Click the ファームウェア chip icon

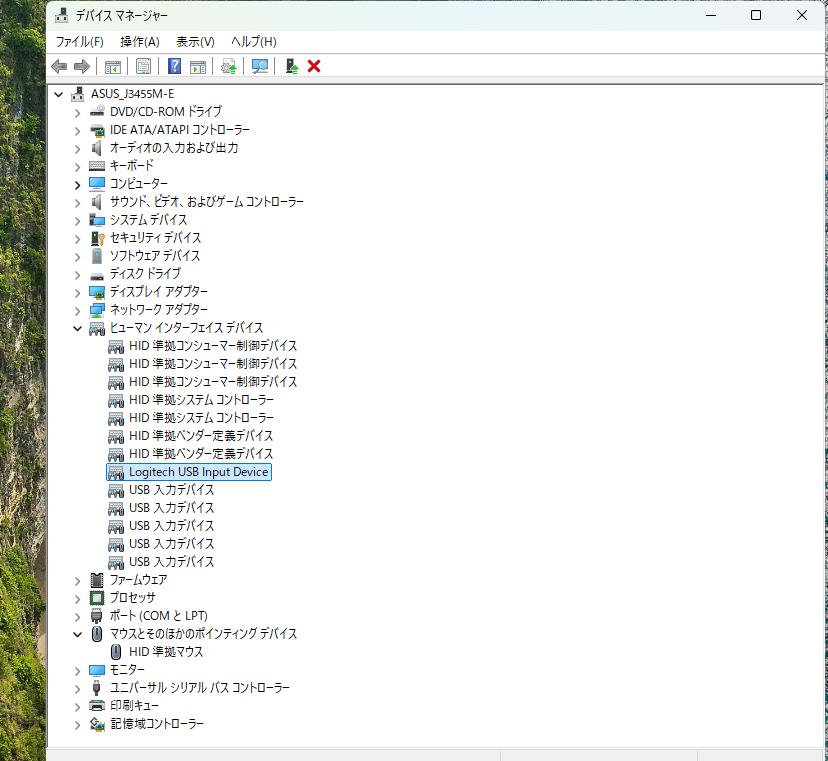tap(97, 580)
